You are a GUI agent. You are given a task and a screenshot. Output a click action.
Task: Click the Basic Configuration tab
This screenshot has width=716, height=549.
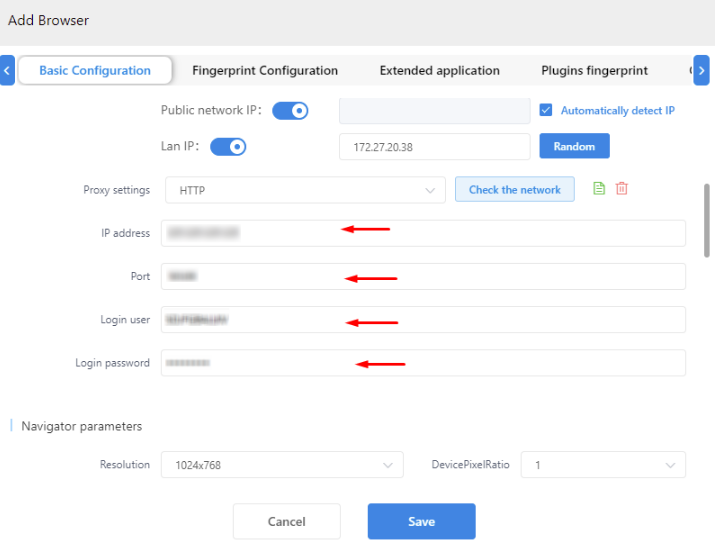95,70
